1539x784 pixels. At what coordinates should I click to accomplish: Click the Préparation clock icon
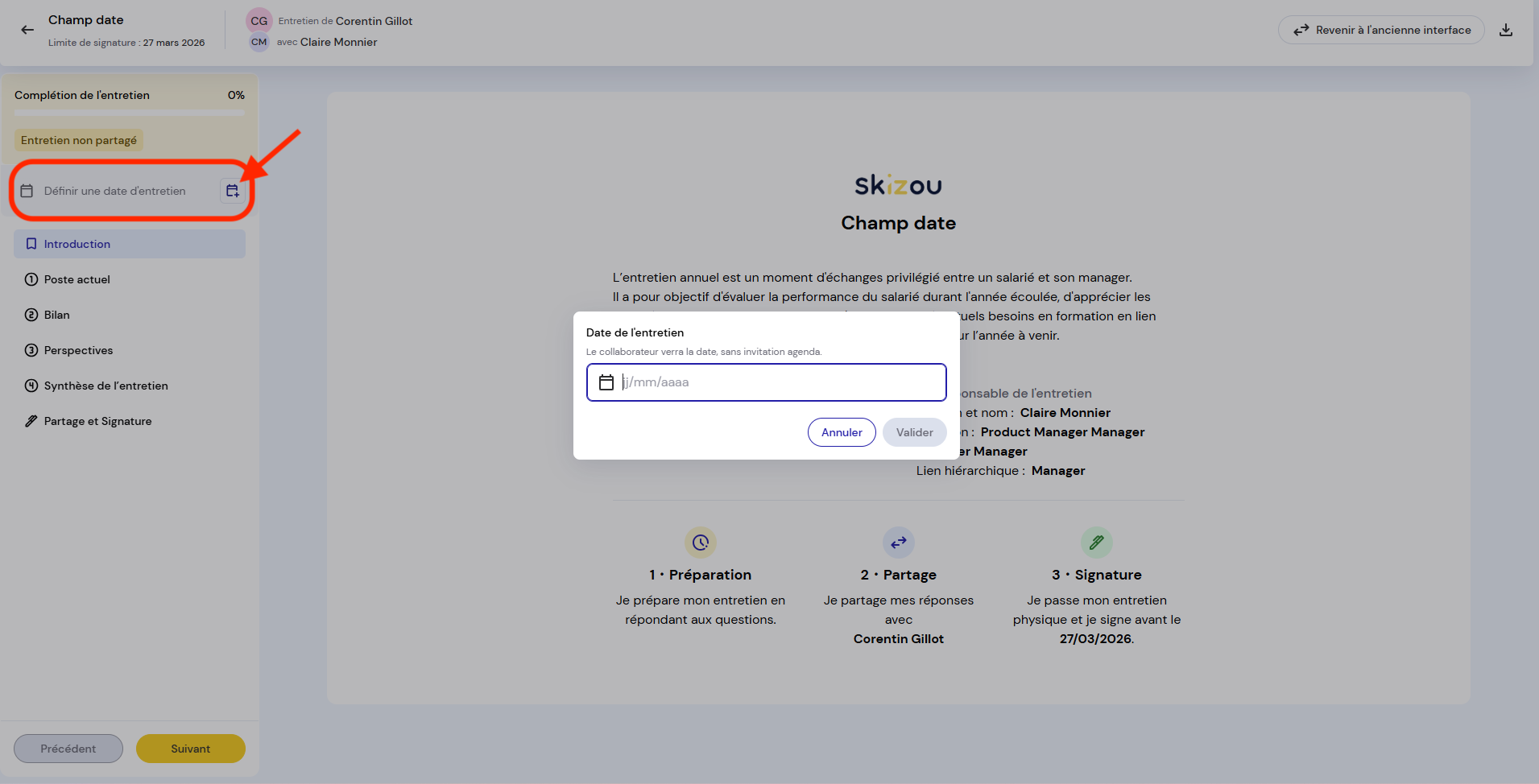pyautogui.click(x=700, y=543)
